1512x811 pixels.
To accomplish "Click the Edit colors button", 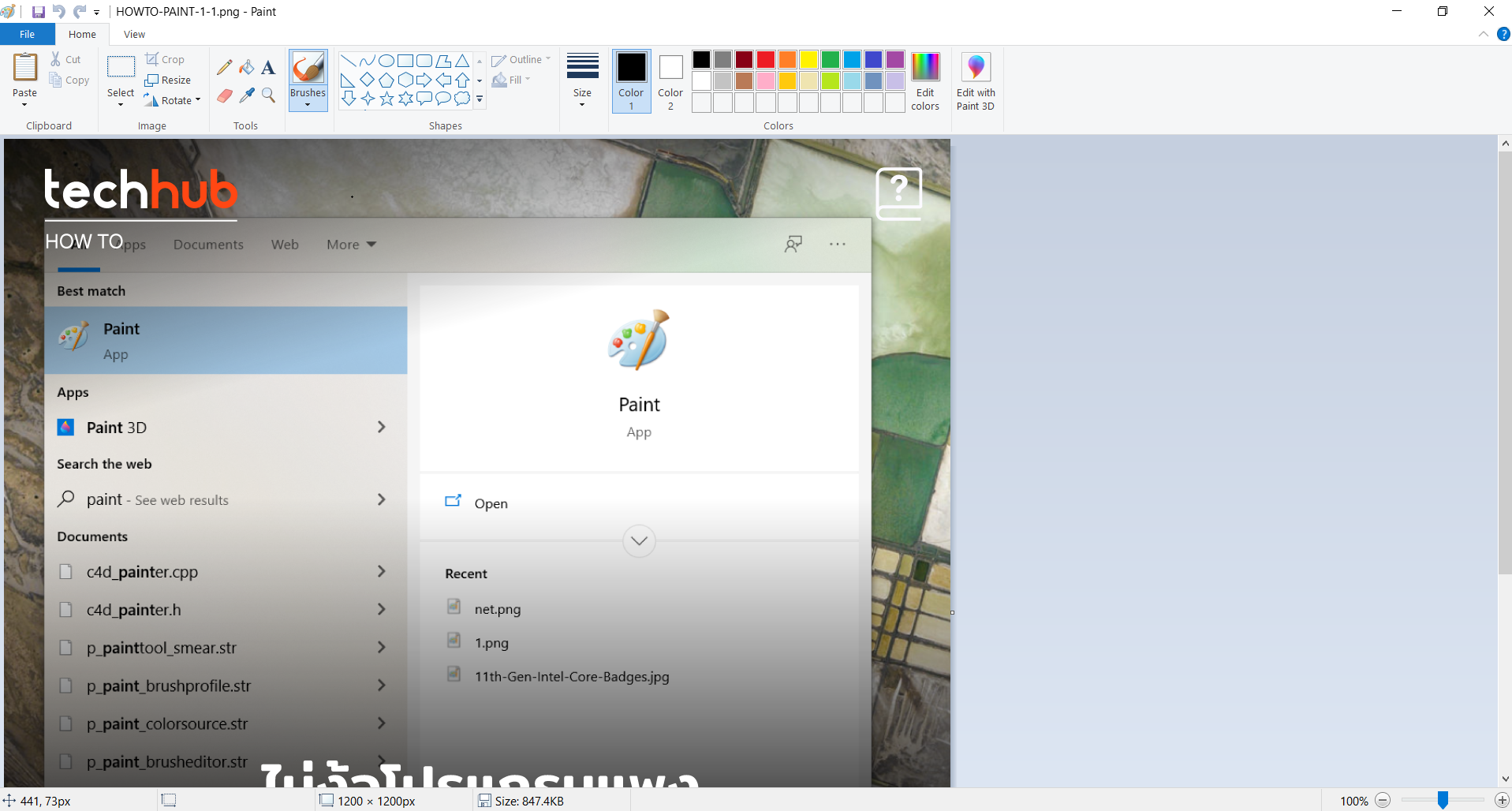I will pos(925,82).
